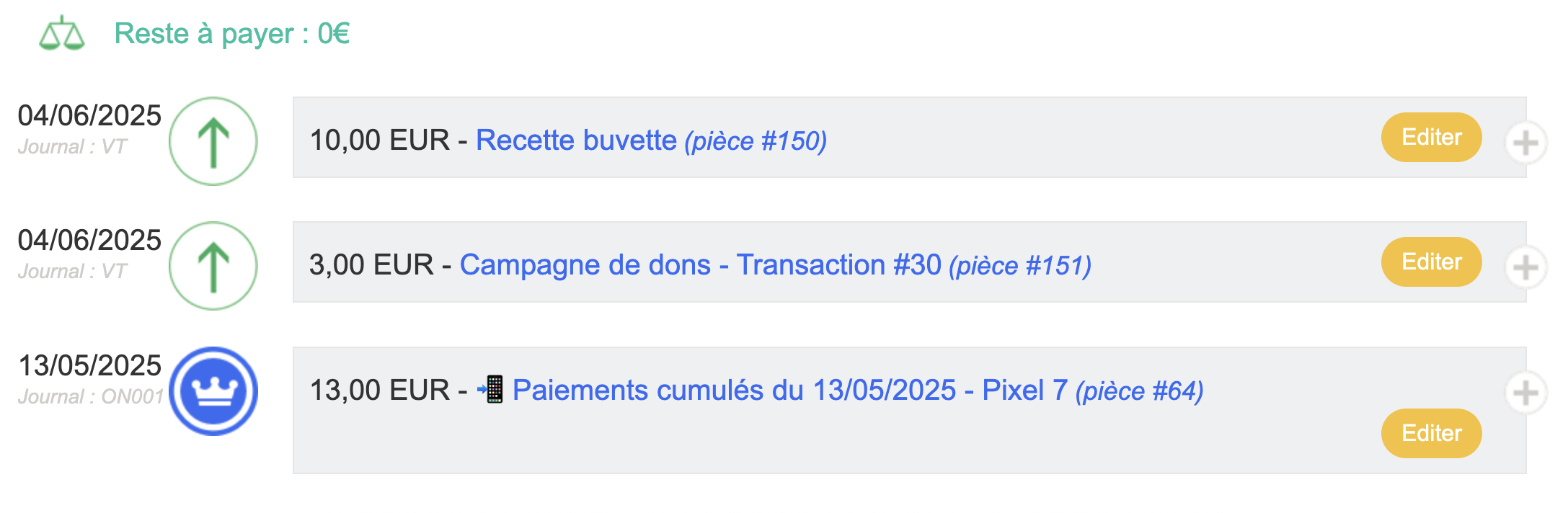Screen dimensions: 1568x513
Task: Click the plus icon beside Campagne de dons
Action: coord(1525,268)
